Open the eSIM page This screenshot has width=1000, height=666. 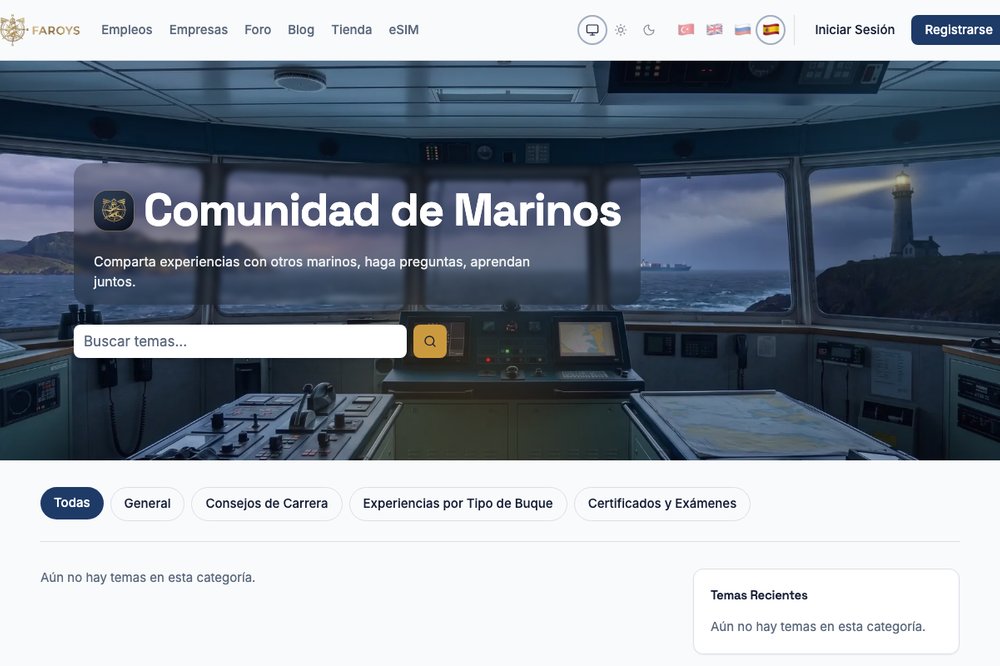click(x=404, y=30)
